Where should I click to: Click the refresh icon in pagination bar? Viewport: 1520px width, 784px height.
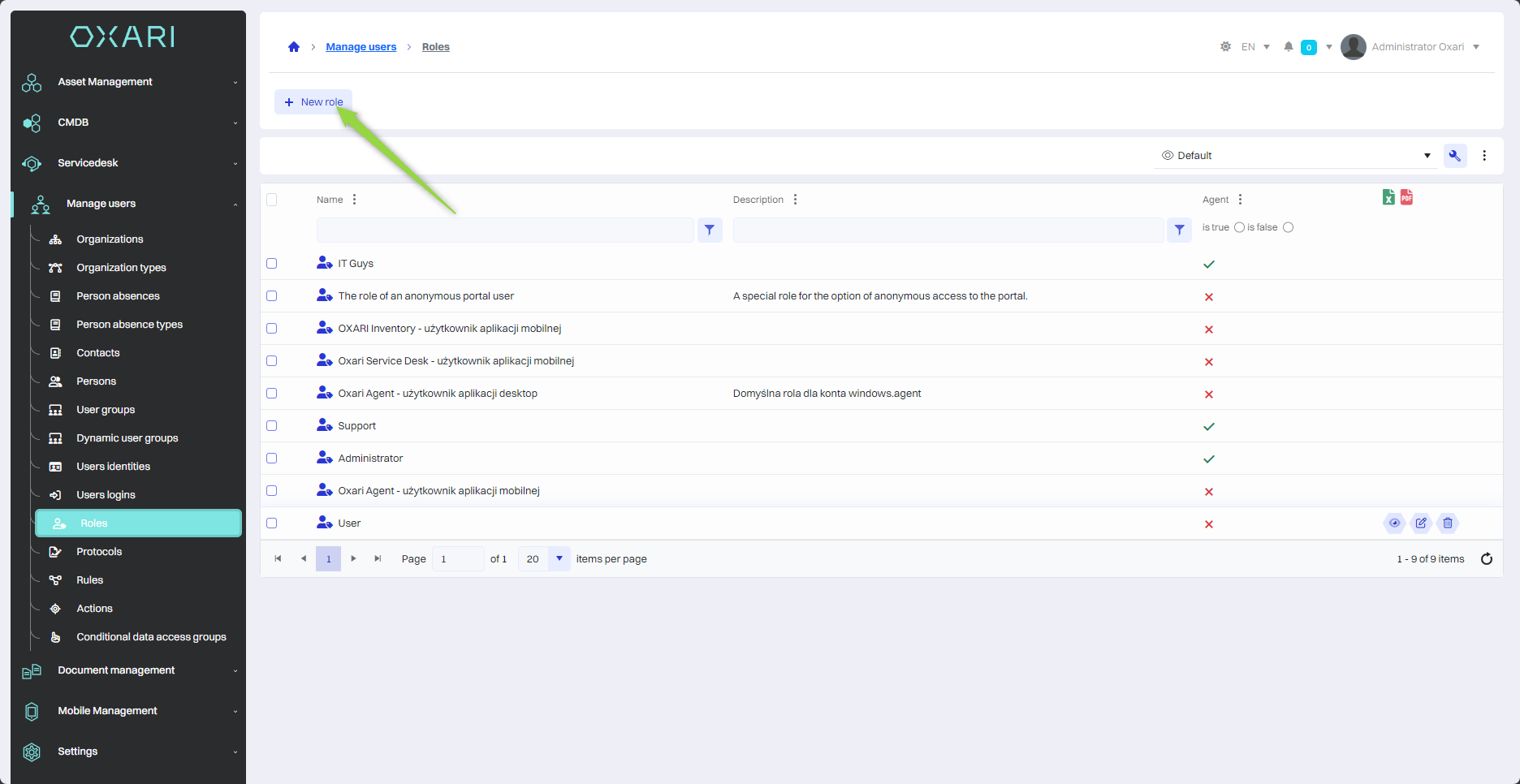pyautogui.click(x=1486, y=559)
